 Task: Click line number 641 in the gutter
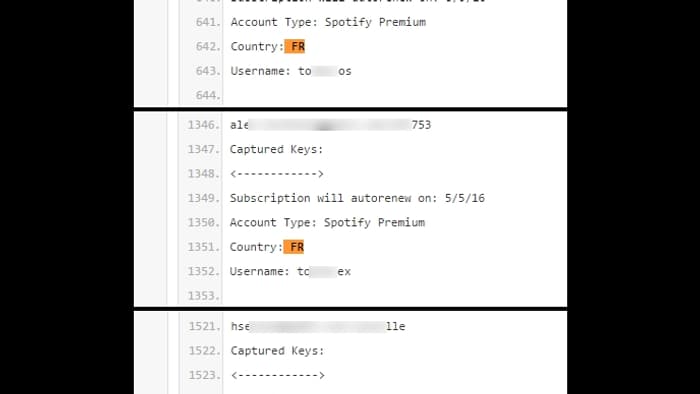(x=208, y=22)
